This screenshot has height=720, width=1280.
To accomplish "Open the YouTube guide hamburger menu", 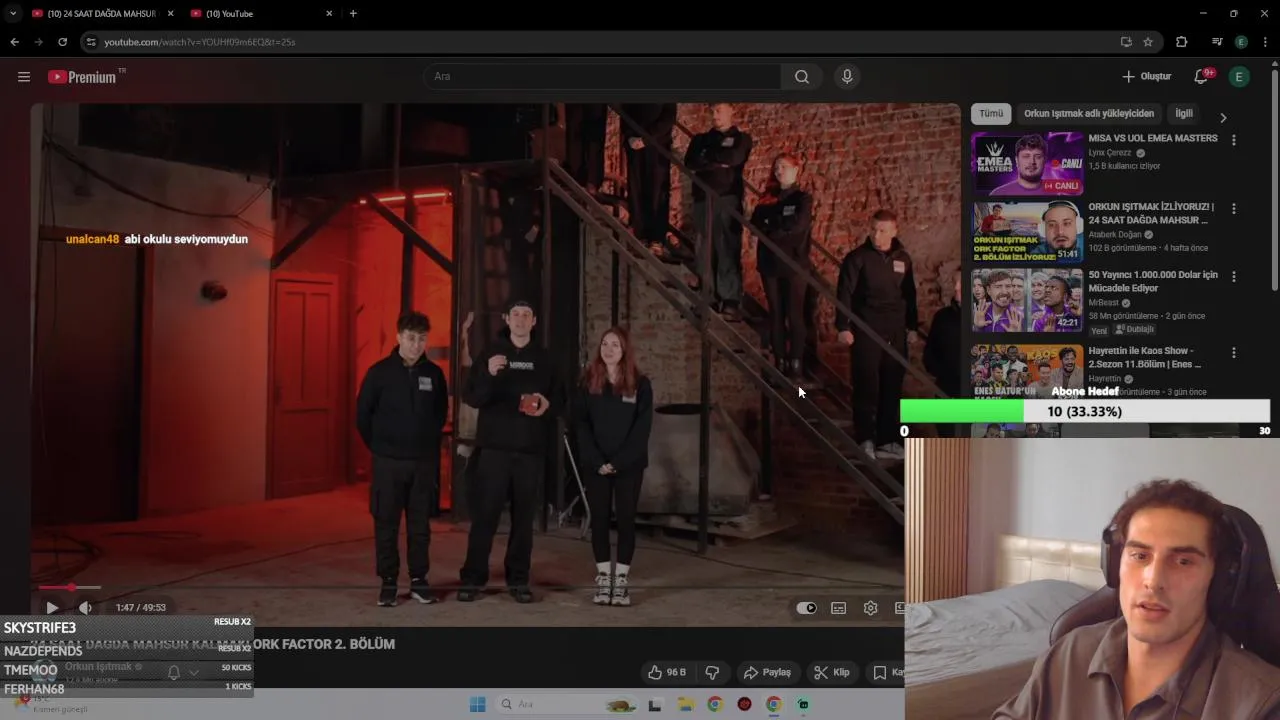I will [24, 77].
